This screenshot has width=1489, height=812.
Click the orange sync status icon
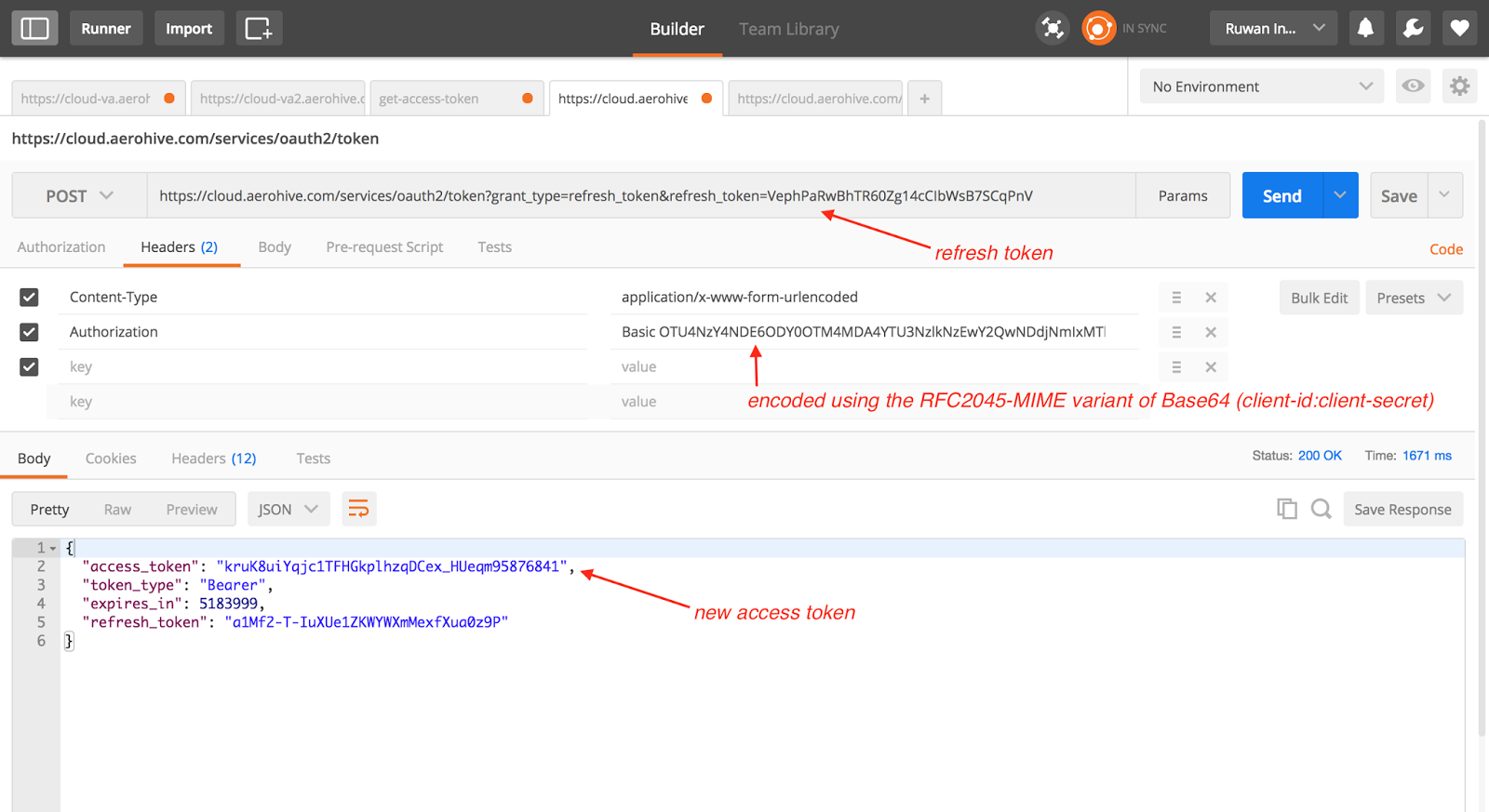pos(1098,29)
